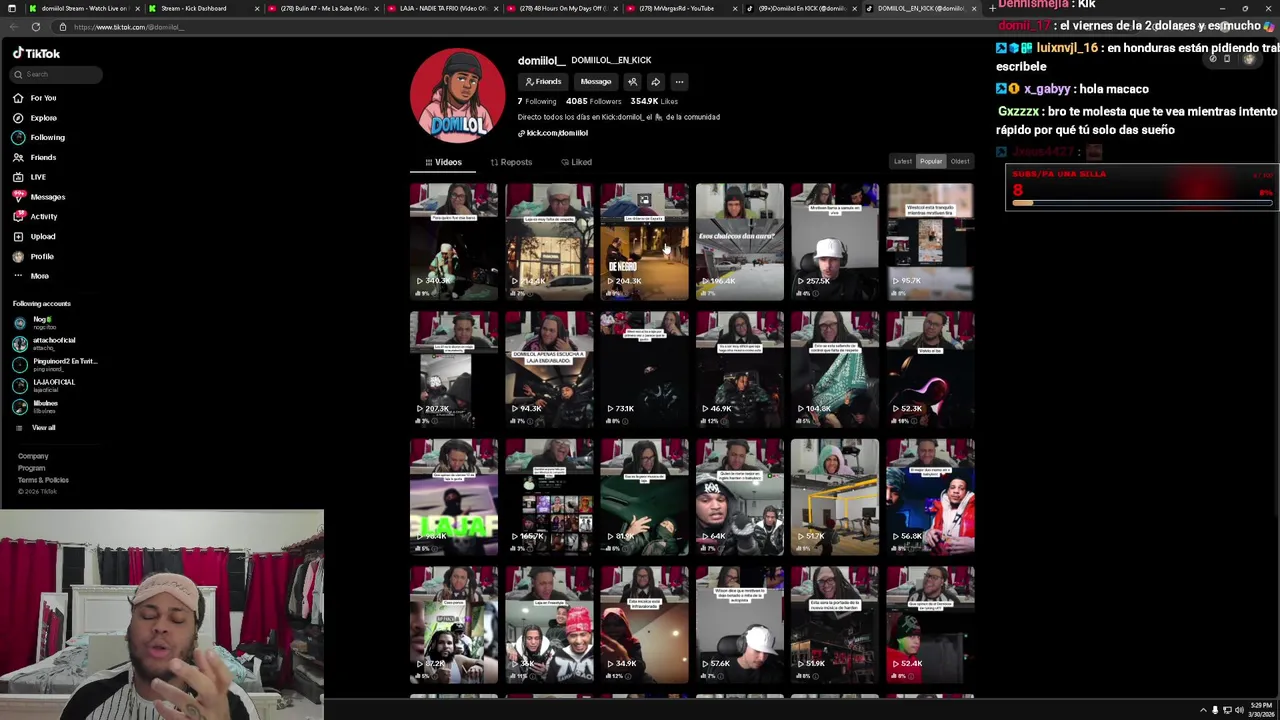The width and height of the screenshot is (1280, 720).
Task: Switch to MrVargasRd YouTube tab
Action: pyautogui.click(x=680, y=8)
